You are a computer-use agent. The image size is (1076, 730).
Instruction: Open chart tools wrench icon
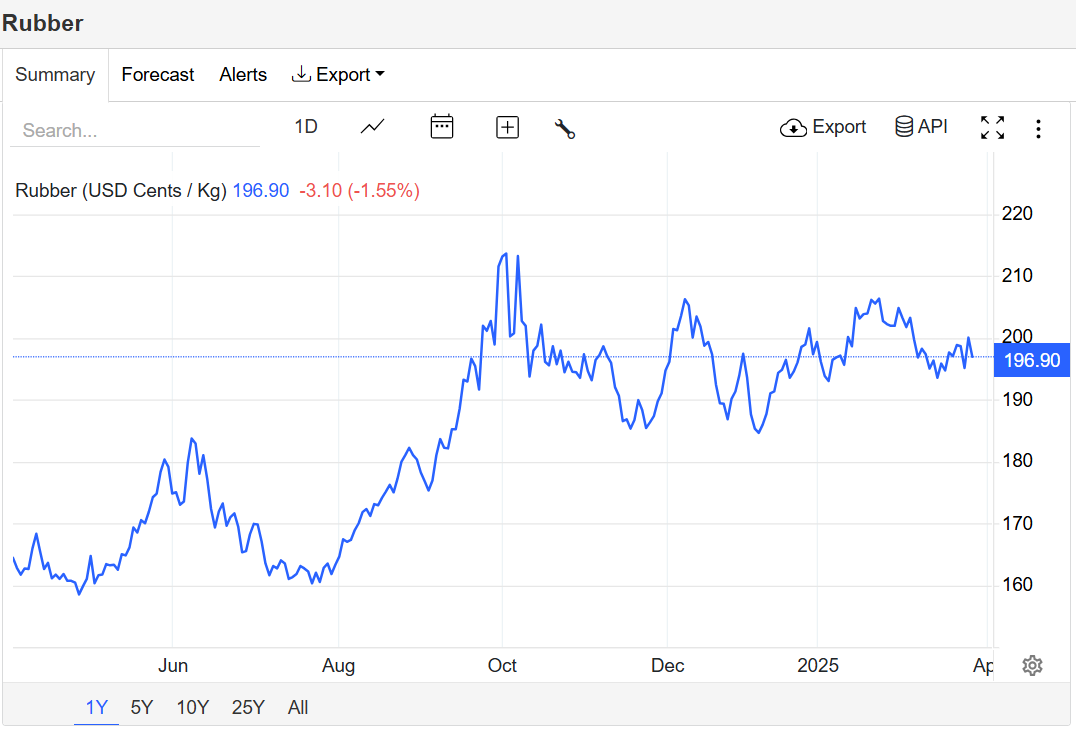(565, 128)
